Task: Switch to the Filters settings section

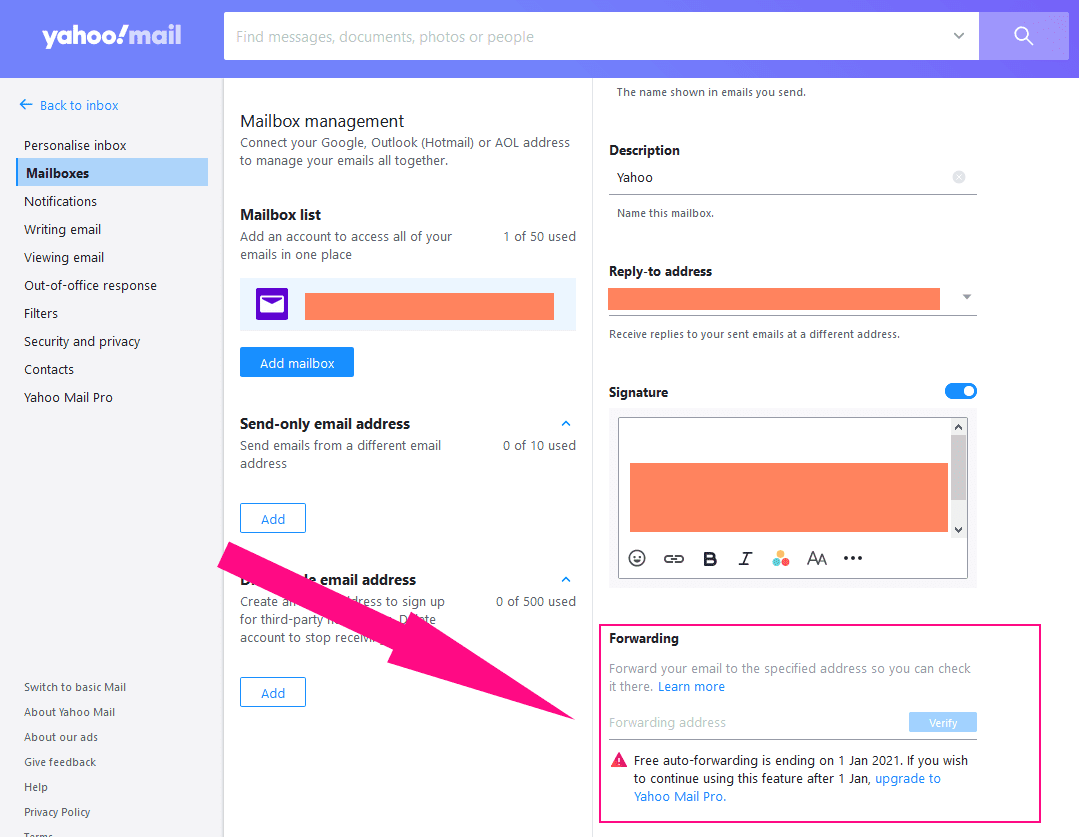Action: 41,313
